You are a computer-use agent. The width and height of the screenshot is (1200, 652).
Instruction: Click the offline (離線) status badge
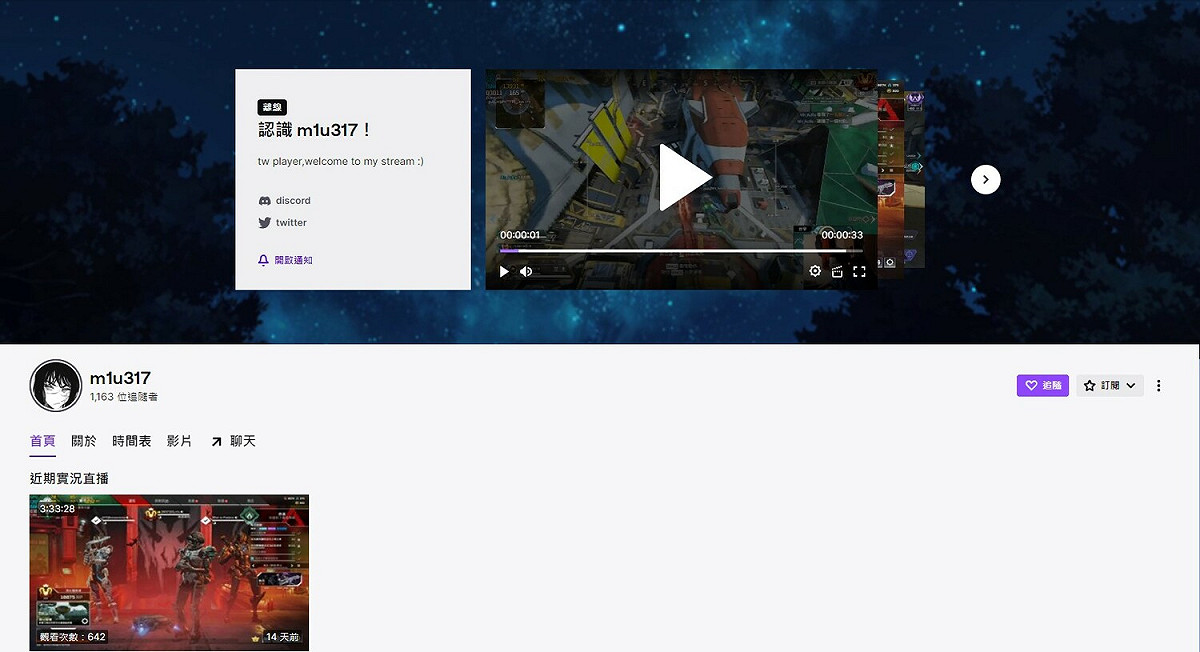[272, 107]
